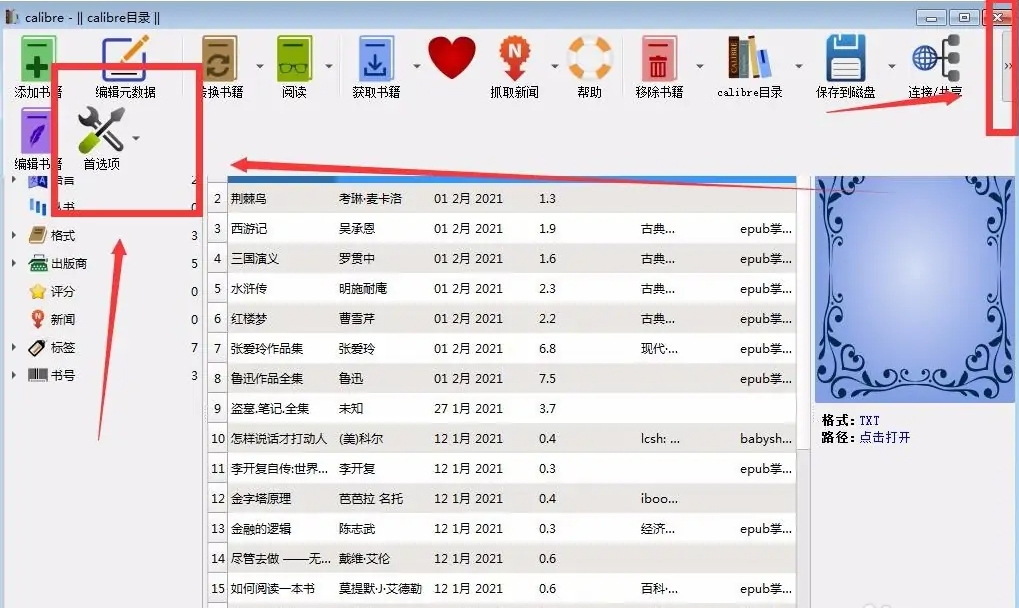
Task: Select book row 鲁迅作品全集
Action: (x=502, y=378)
